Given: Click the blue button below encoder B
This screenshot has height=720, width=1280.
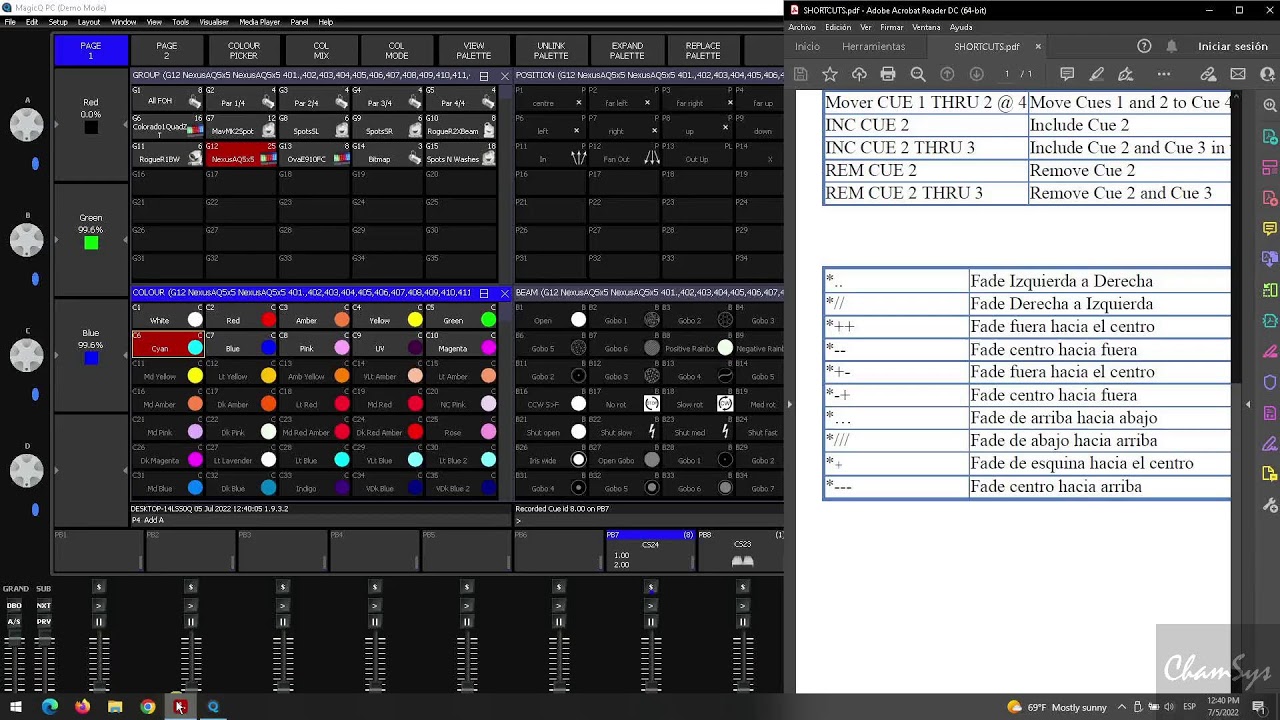Looking at the screenshot, I should click(x=35, y=279).
